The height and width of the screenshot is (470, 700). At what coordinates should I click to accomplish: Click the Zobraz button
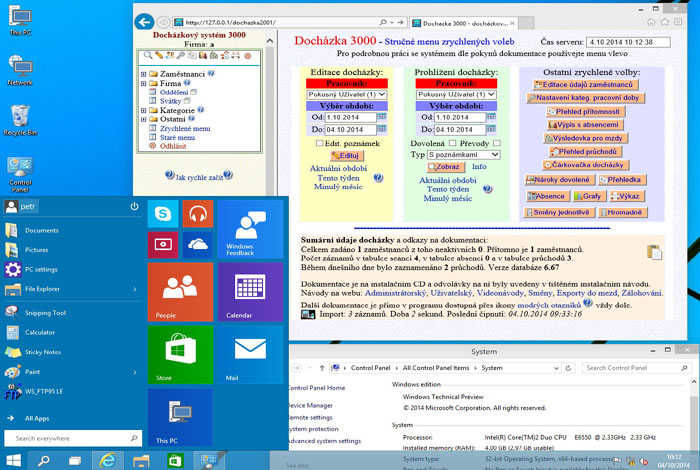click(x=444, y=166)
